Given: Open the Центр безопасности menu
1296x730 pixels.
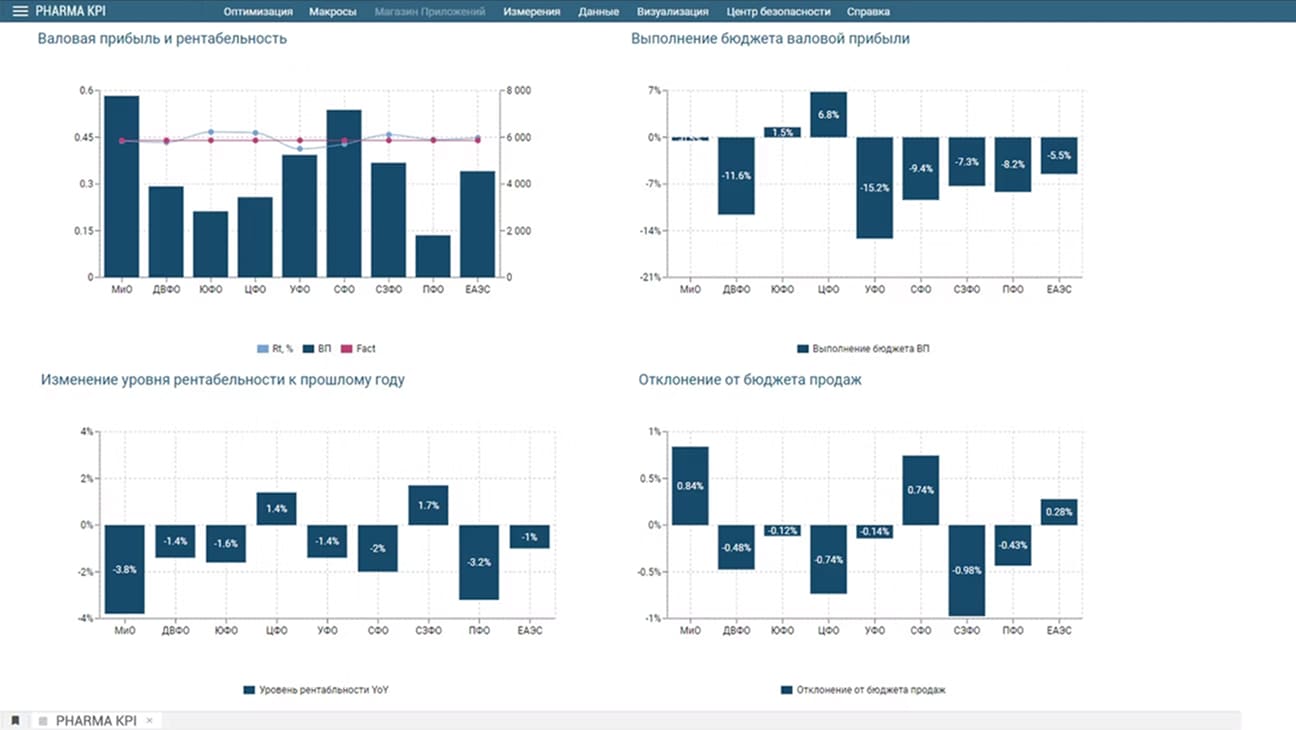Looking at the screenshot, I should click(x=778, y=12).
